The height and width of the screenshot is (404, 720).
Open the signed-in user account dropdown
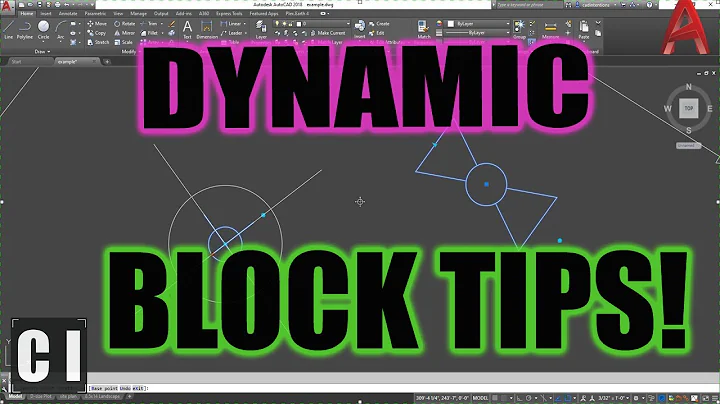click(x=595, y=5)
